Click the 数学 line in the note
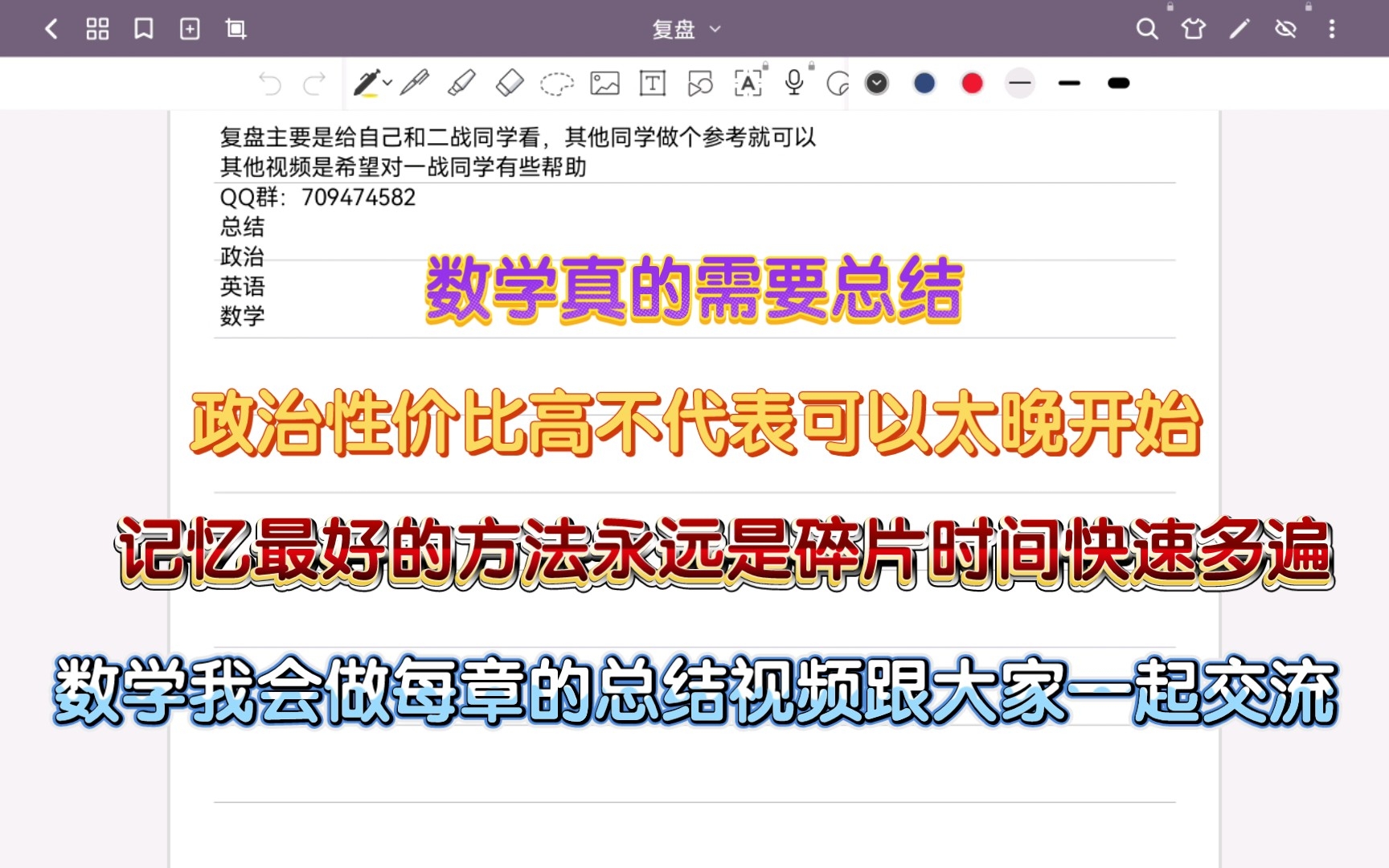The image size is (1389, 868). tap(242, 316)
